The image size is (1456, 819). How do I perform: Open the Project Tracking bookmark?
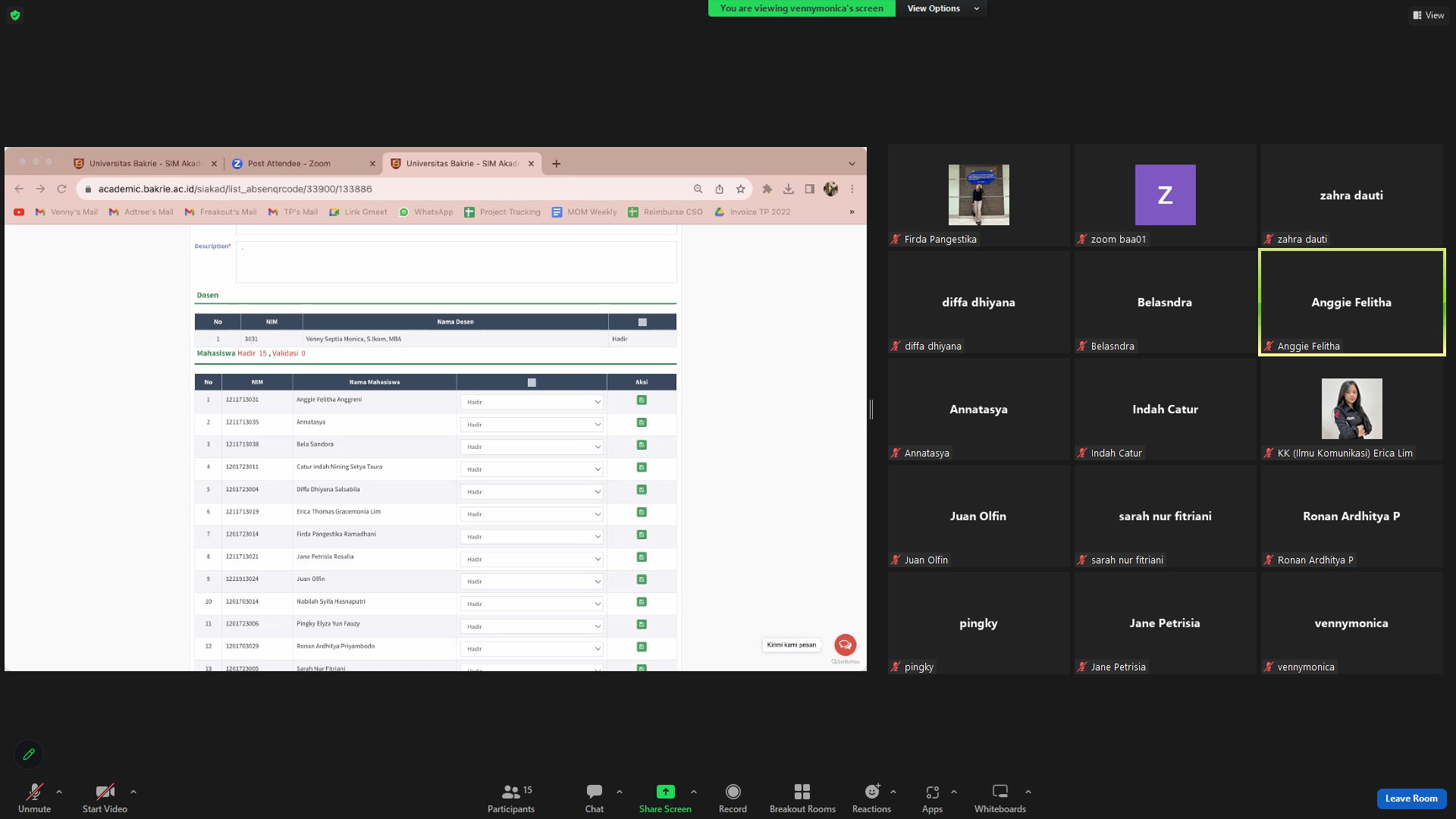click(x=502, y=212)
